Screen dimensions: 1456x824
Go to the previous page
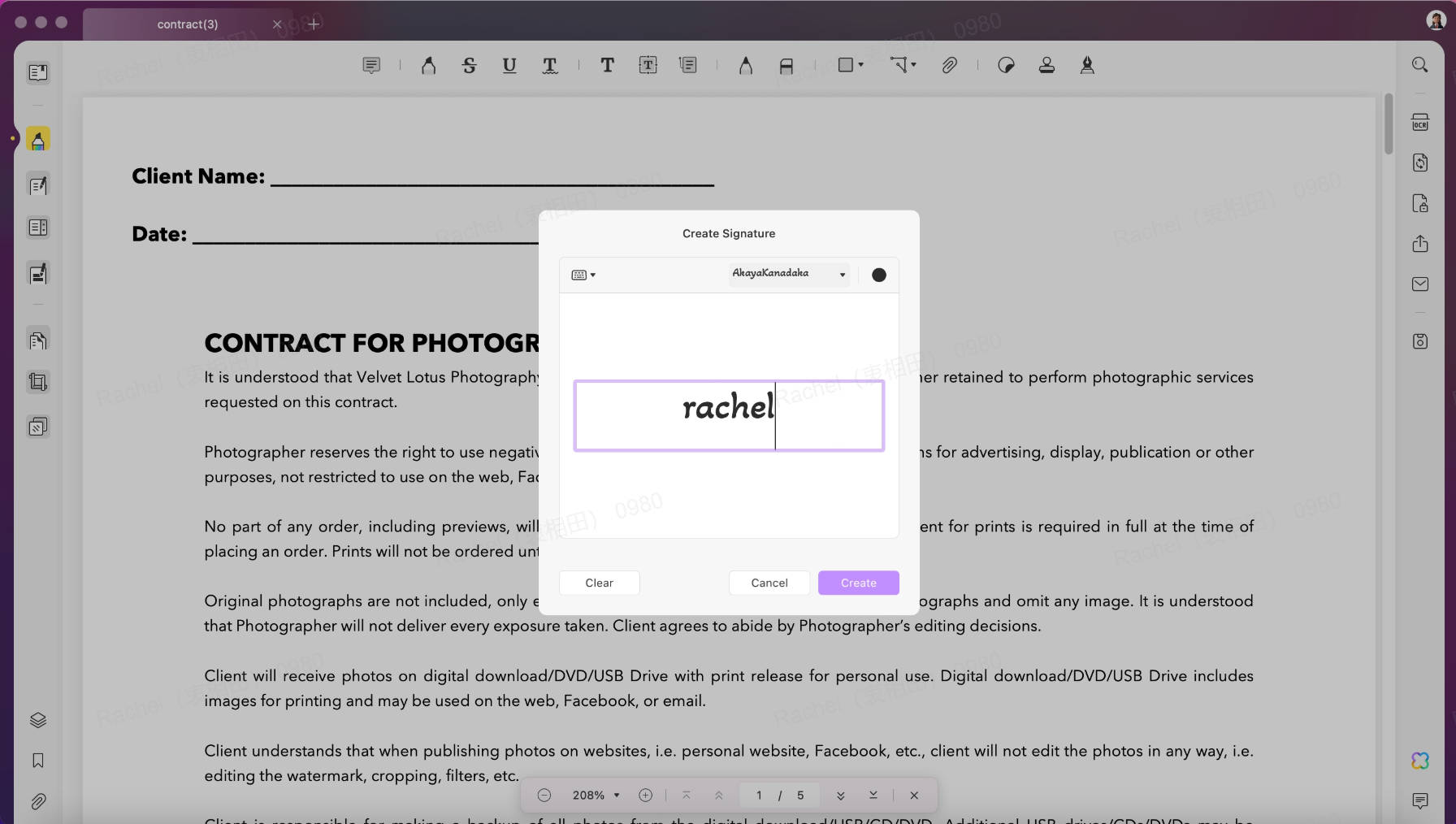click(719, 795)
